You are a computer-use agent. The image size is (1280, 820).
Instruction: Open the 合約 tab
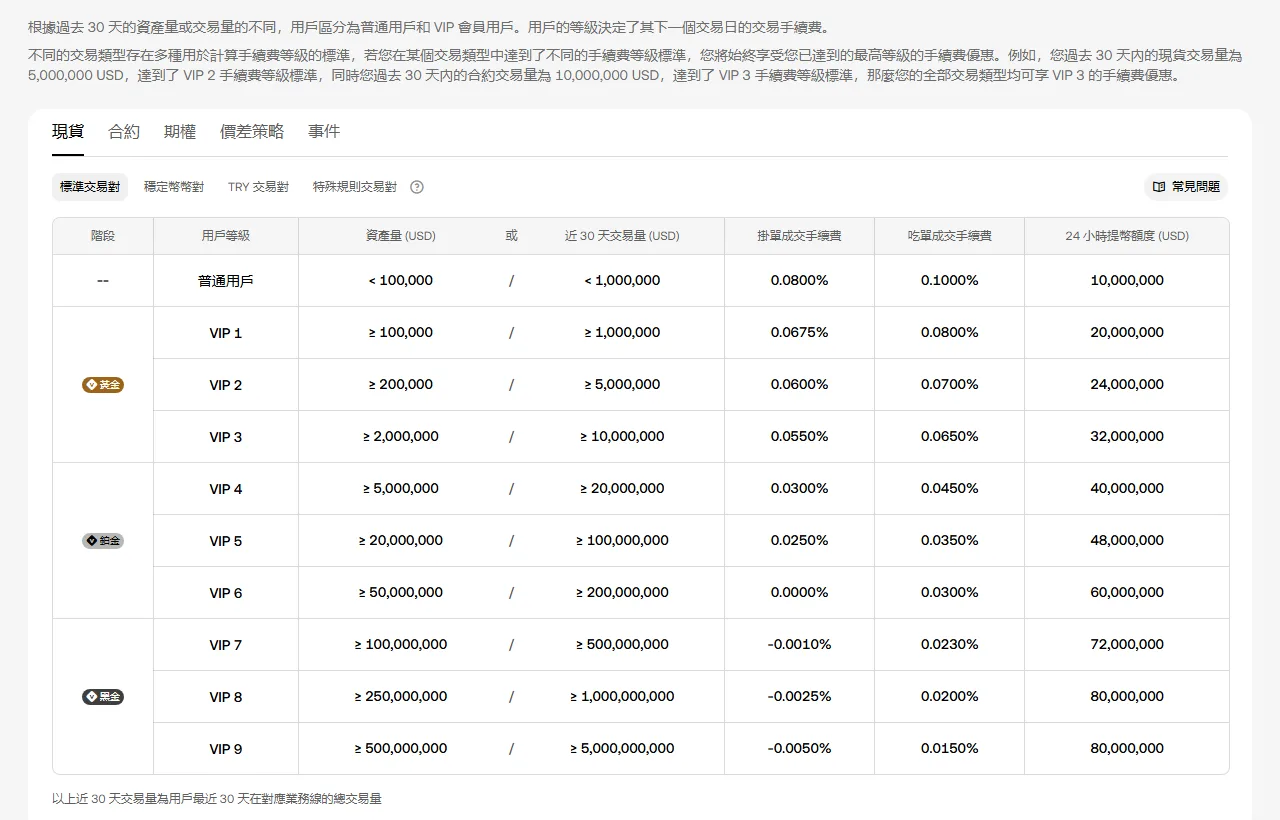pos(124,132)
